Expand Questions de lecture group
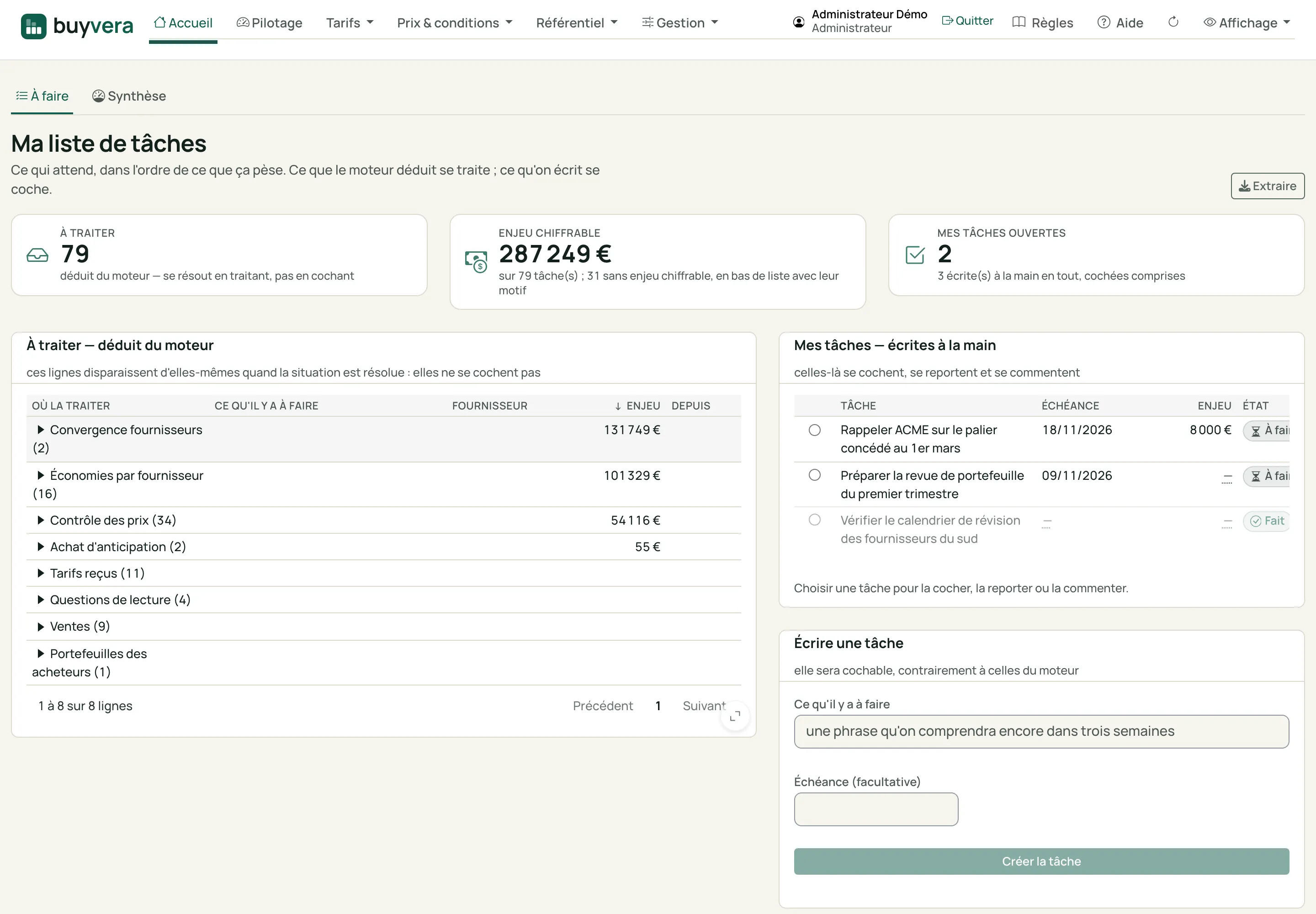 tap(41, 600)
